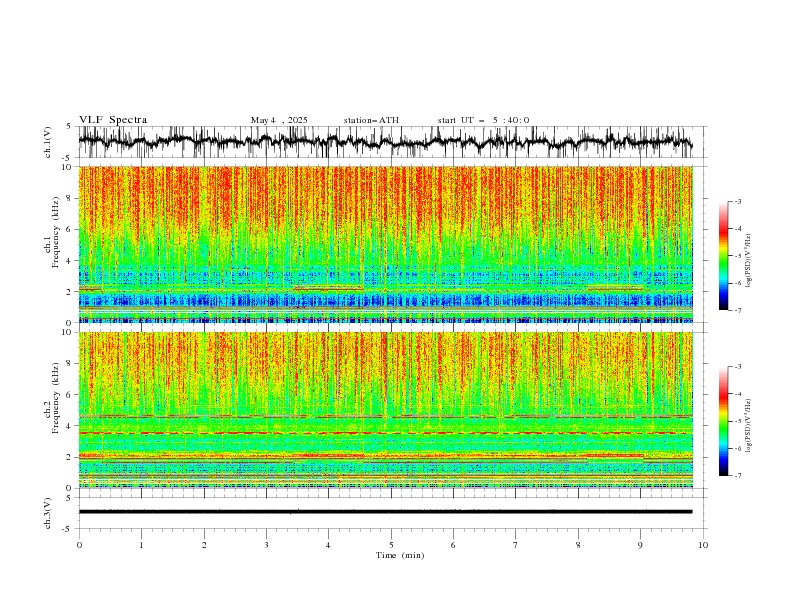This screenshot has height=612, width=792.
Task: Click ch.2 'log(PSD)(V²/Hz)' colorbar label
Action: click(x=748, y=426)
